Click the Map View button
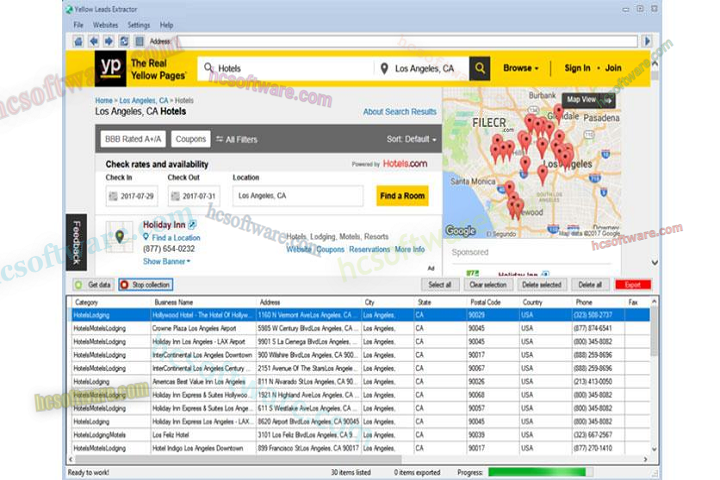The height and width of the screenshot is (480, 720). coord(588,100)
